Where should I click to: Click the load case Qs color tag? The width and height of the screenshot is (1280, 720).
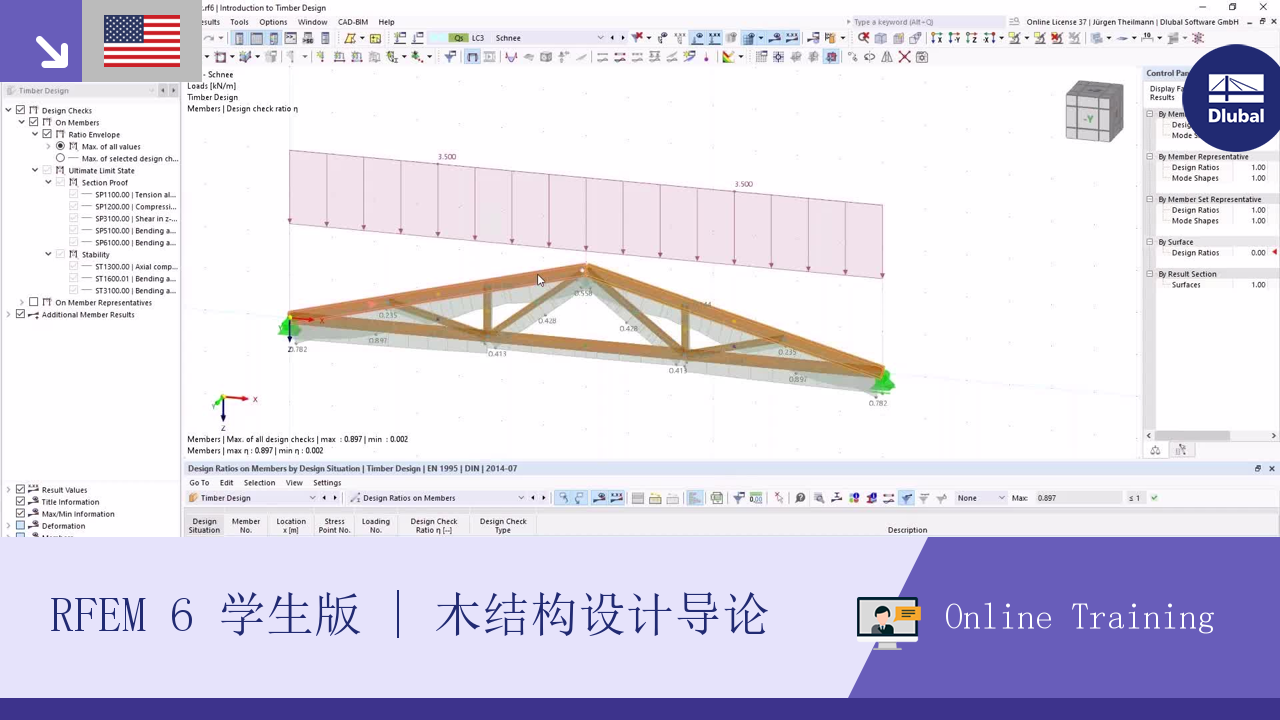pos(459,38)
